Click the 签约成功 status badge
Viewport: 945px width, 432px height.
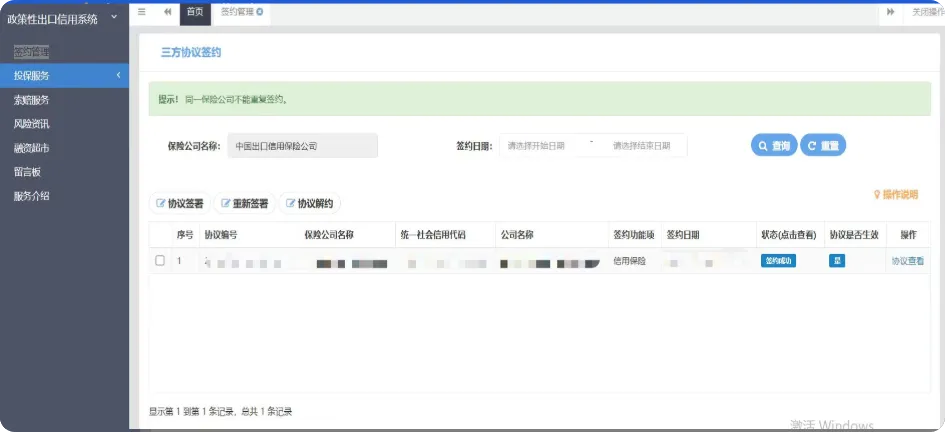pos(778,261)
